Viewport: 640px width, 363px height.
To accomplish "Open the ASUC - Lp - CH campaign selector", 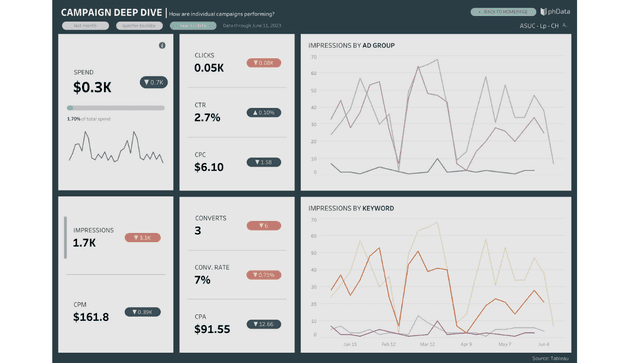I will (539, 26).
